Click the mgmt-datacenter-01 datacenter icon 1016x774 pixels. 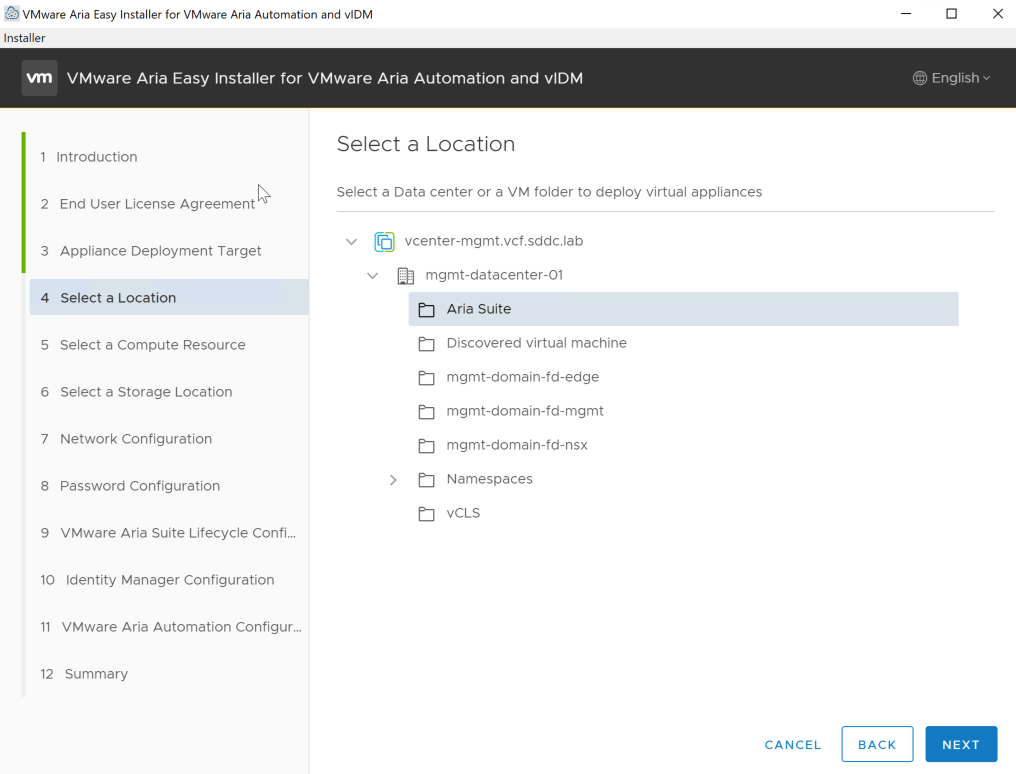(x=405, y=275)
